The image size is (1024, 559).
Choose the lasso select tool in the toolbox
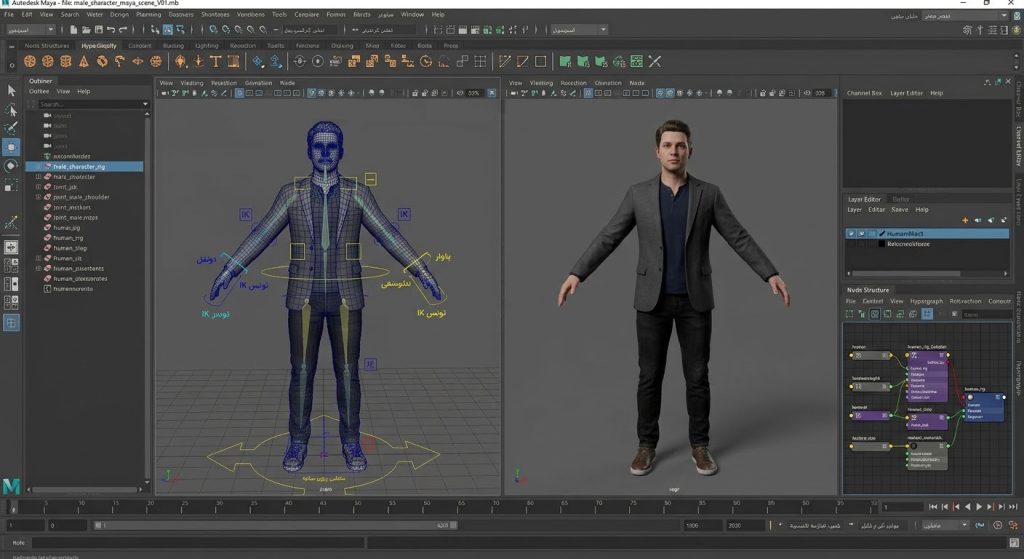[x=11, y=109]
